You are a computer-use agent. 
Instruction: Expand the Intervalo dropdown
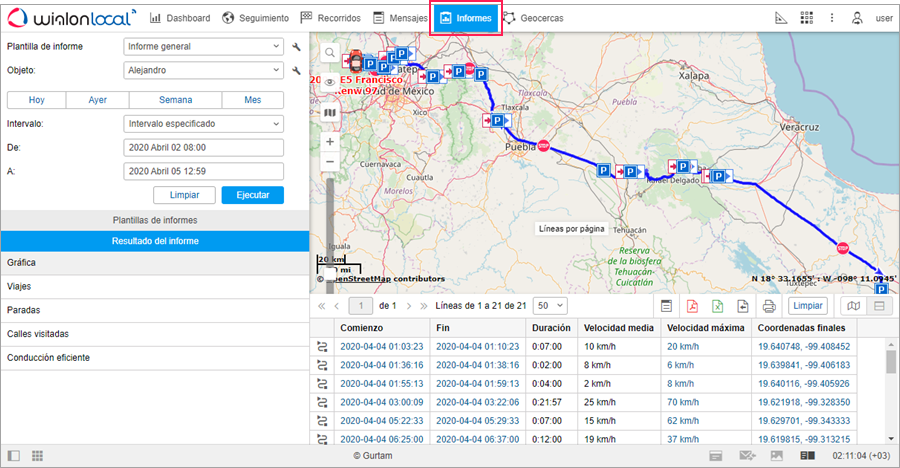pos(205,124)
